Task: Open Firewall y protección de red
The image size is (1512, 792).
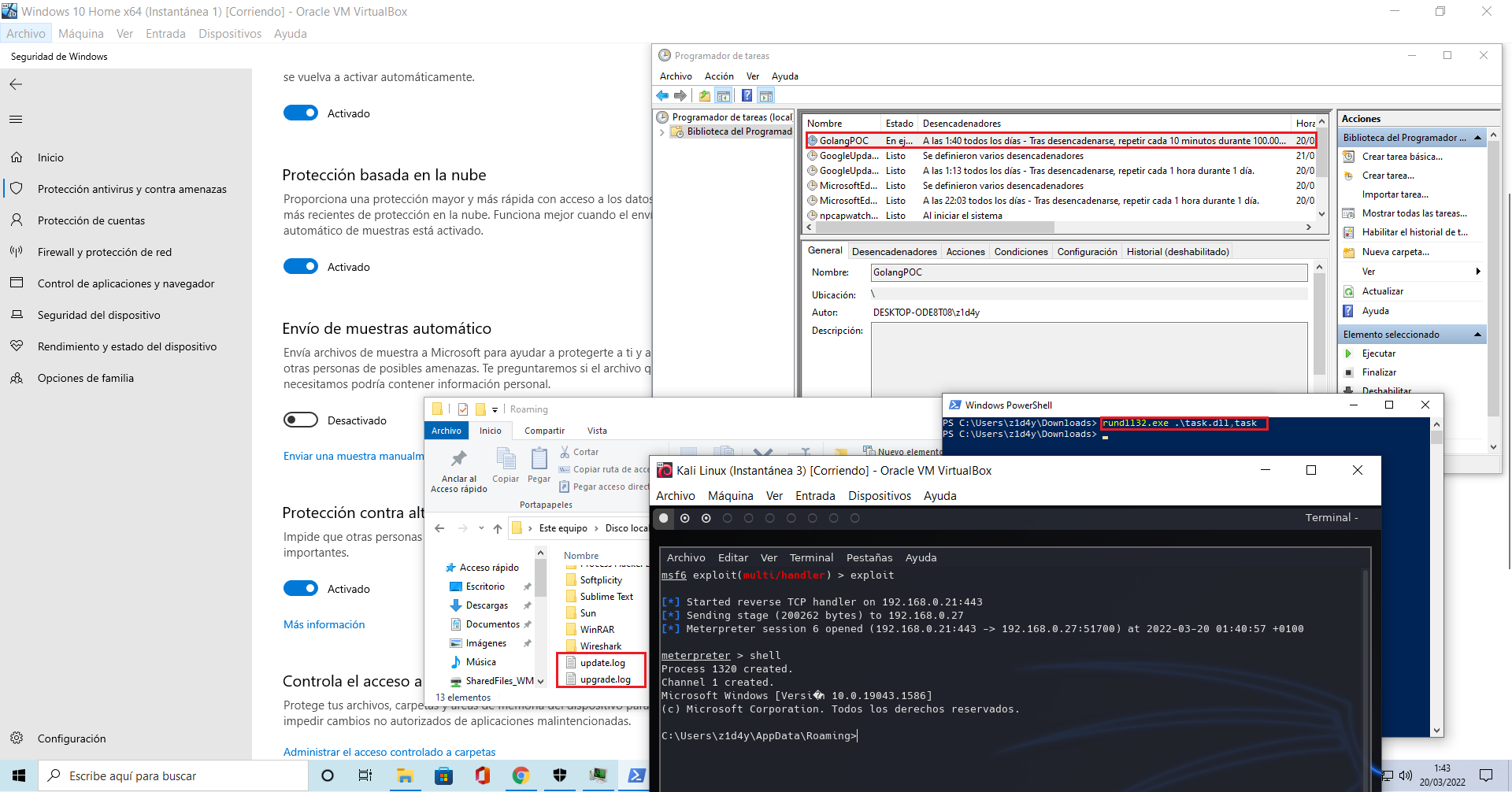Action: (105, 252)
